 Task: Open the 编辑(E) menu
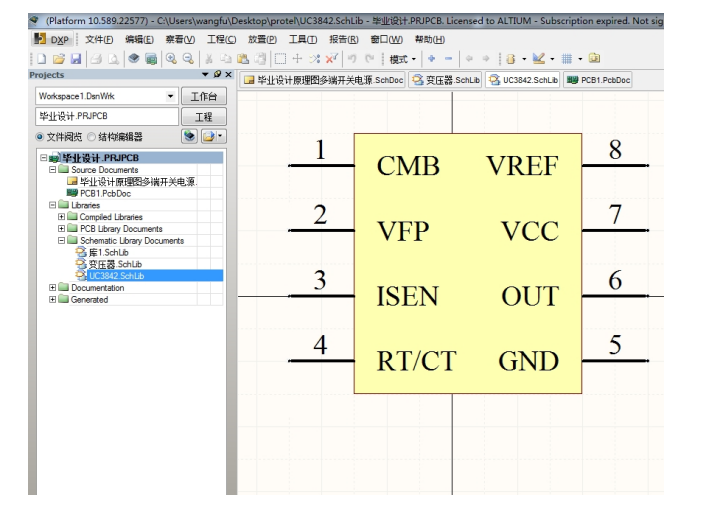coord(139,40)
